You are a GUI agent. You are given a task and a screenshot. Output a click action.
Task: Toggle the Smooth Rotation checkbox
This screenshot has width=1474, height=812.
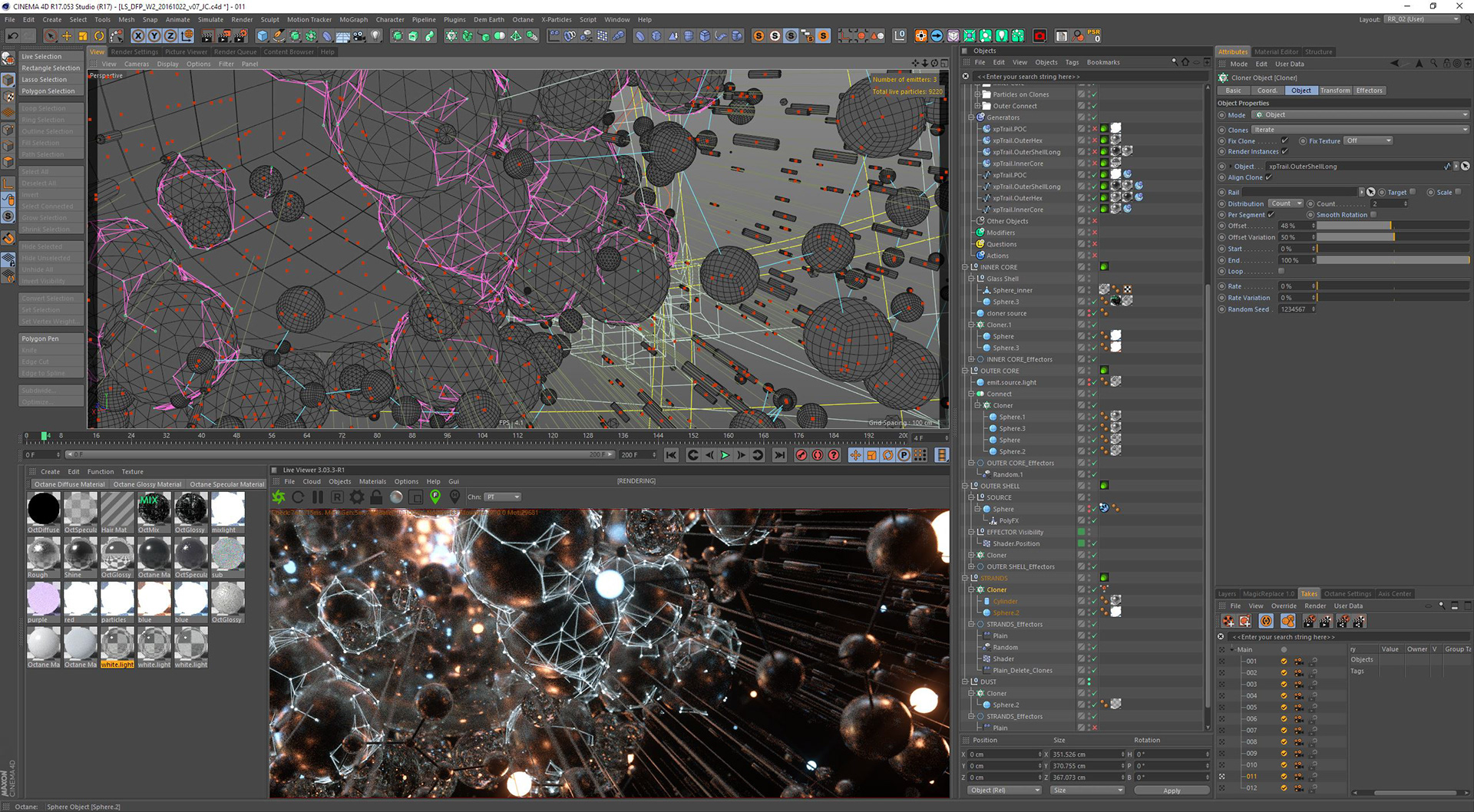click(1373, 215)
